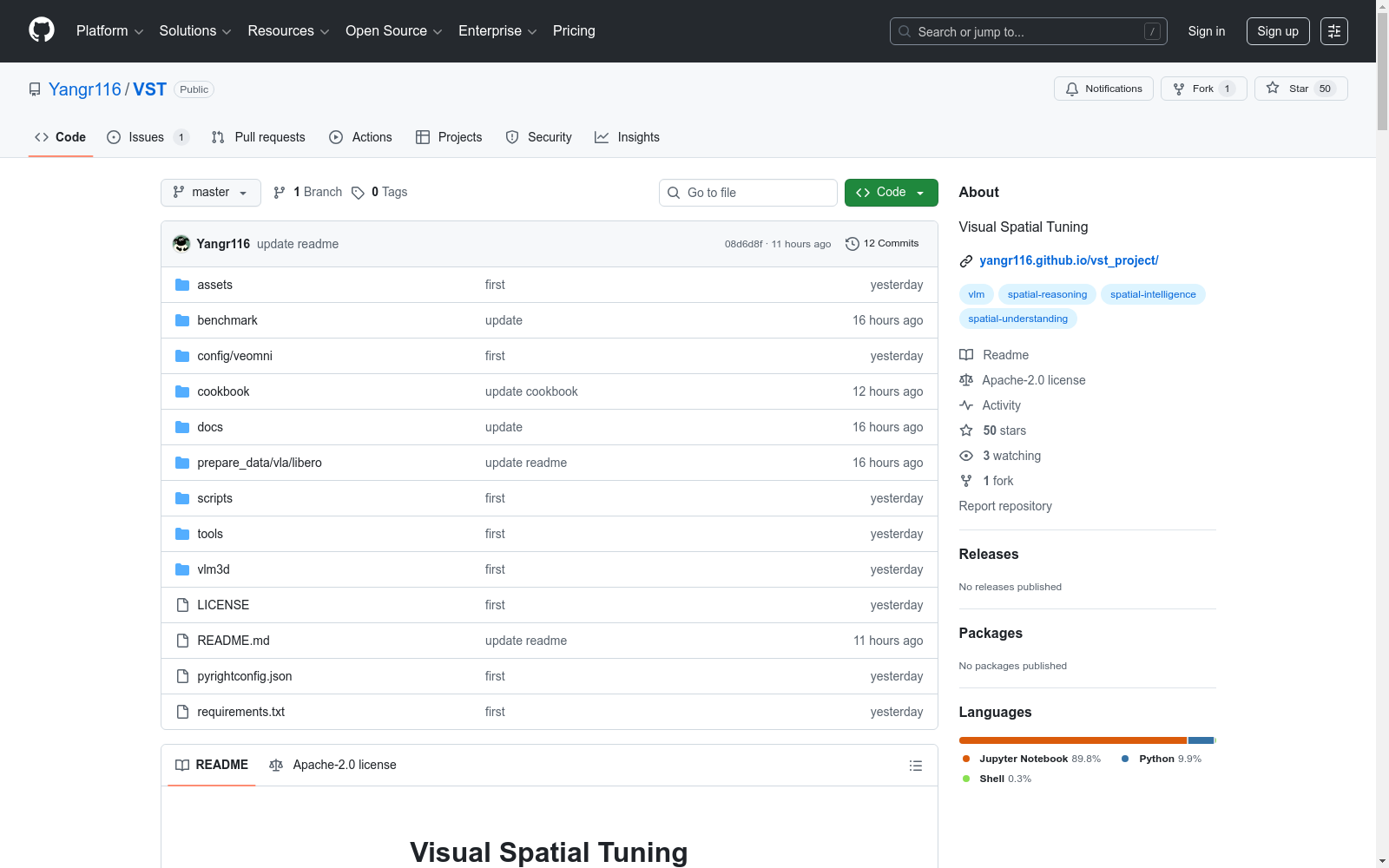Open the yangr116.github.io/vst_project link

pyautogui.click(x=1069, y=260)
